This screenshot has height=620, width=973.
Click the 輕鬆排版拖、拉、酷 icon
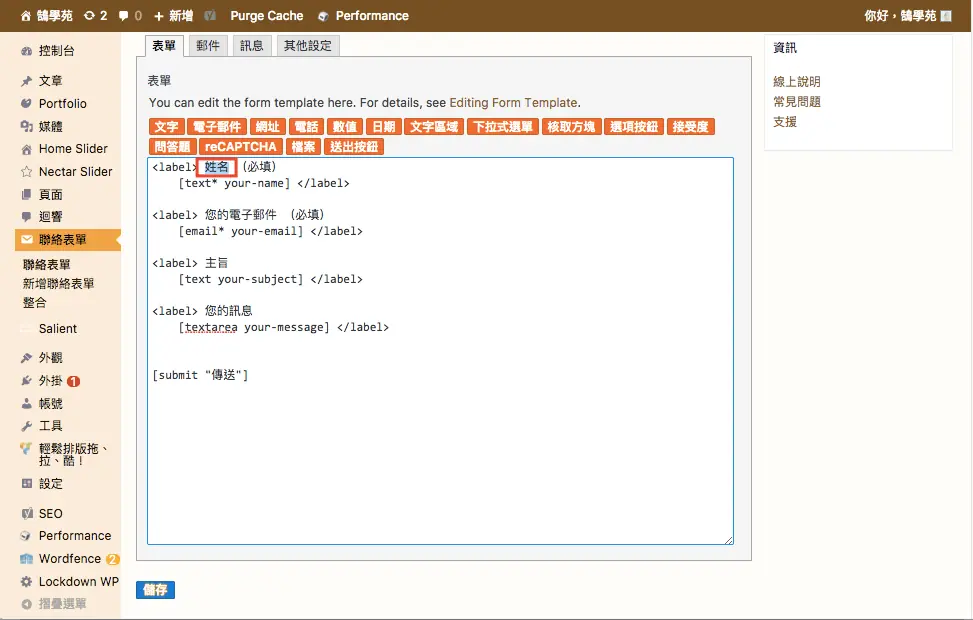tap(26, 448)
